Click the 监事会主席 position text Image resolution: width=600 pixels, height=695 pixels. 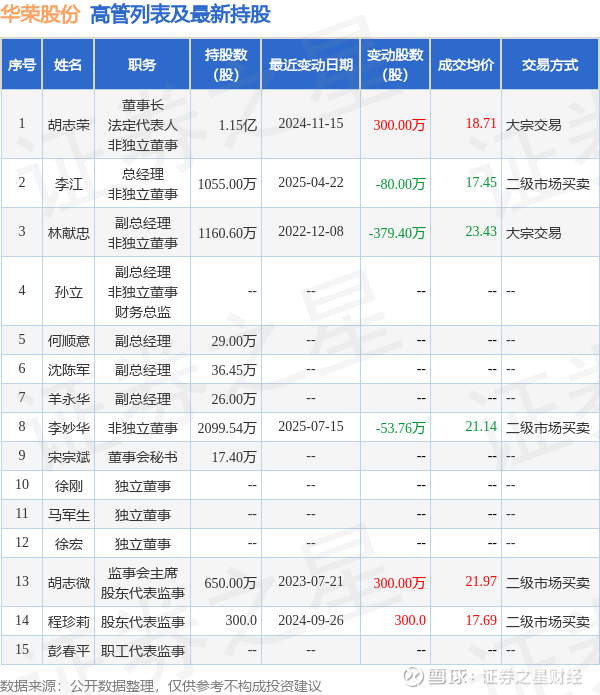pos(142,573)
